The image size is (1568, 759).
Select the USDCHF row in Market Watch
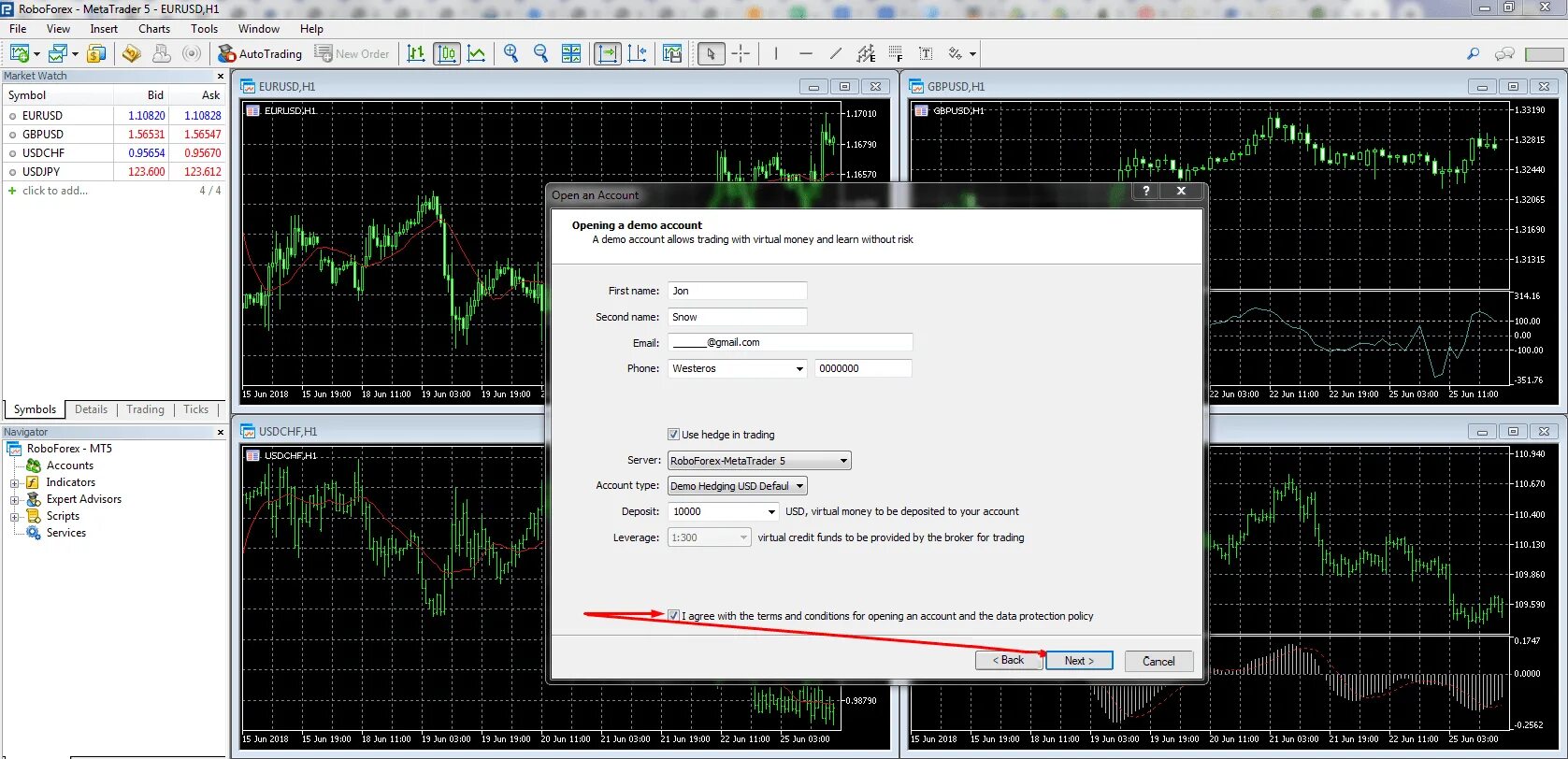(114, 153)
